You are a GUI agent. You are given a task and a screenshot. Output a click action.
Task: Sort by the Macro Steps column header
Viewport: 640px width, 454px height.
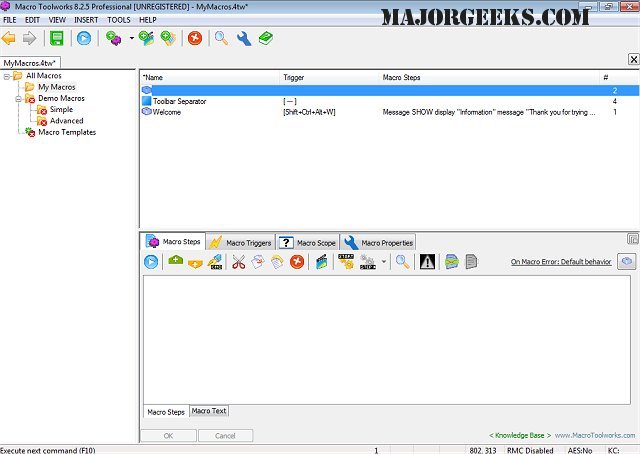coord(489,78)
